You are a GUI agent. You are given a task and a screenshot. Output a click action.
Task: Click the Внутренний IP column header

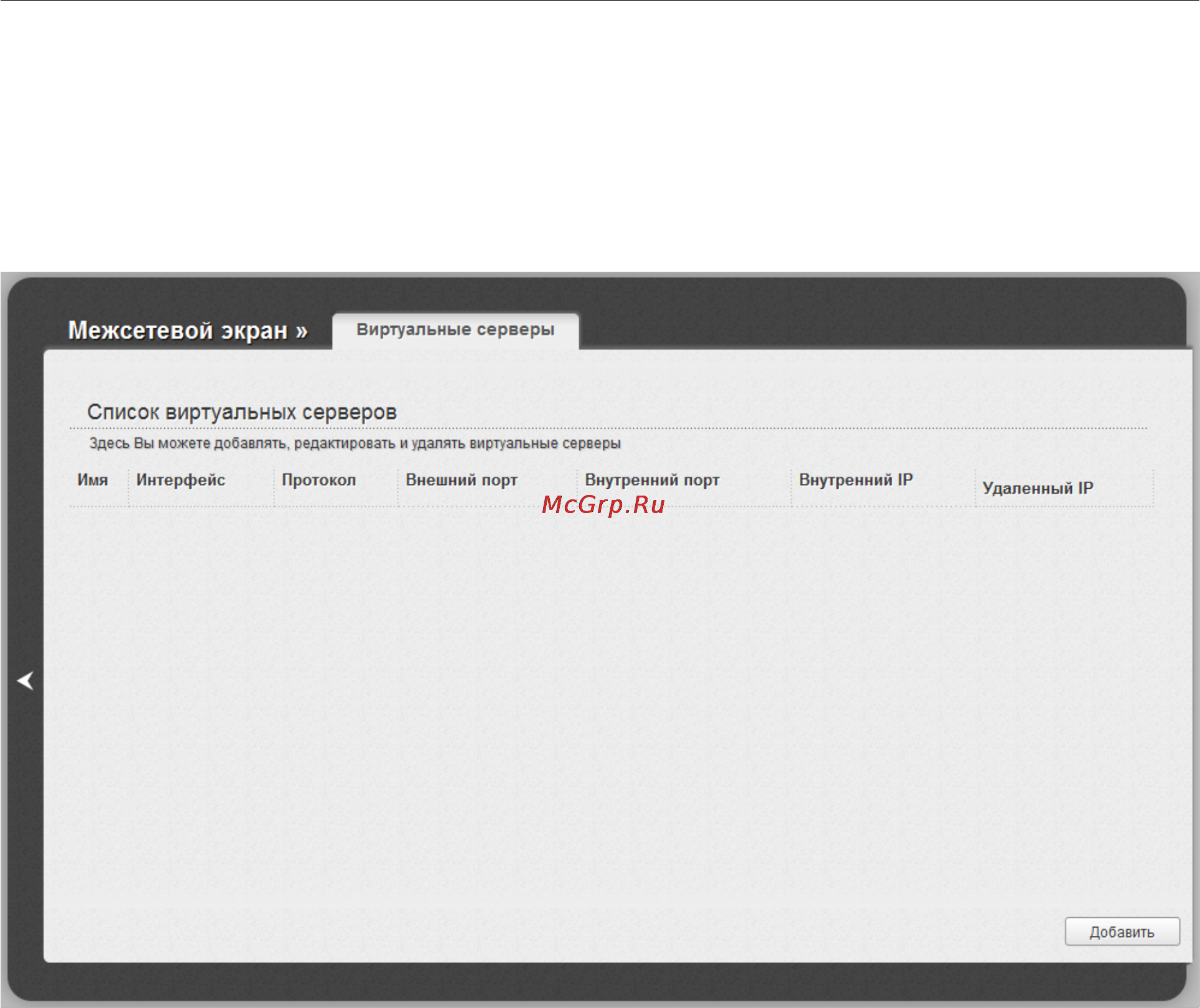coord(856,480)
